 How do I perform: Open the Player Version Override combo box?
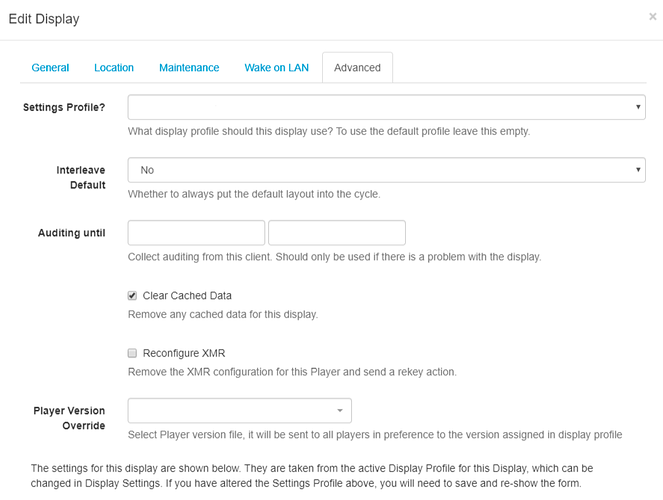click(240, 411)
